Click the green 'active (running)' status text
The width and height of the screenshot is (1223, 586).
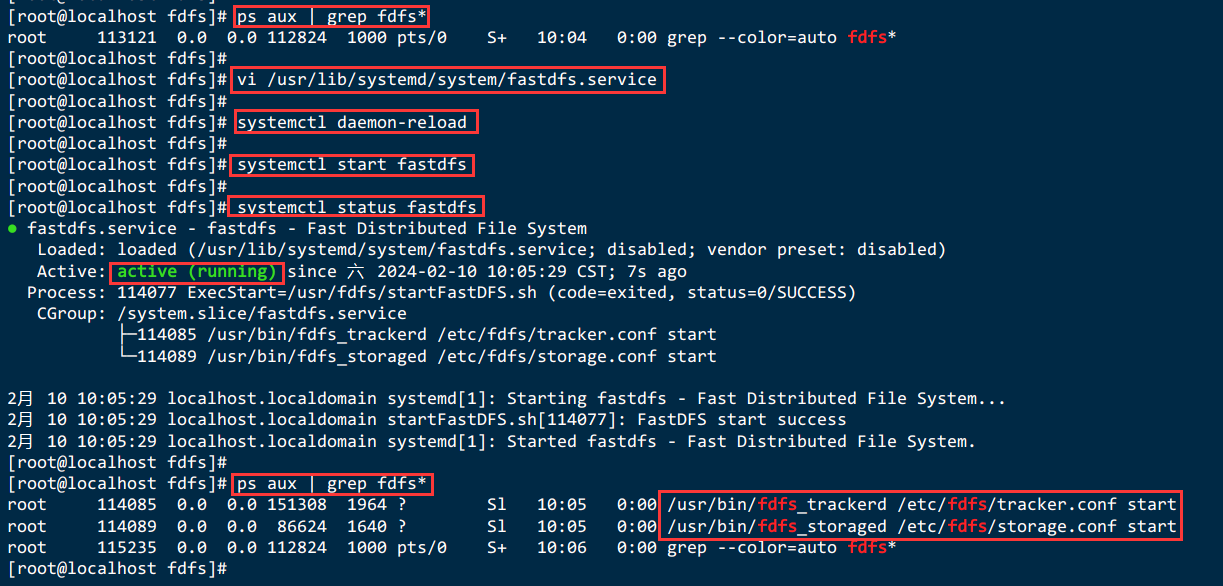(197, 272)
